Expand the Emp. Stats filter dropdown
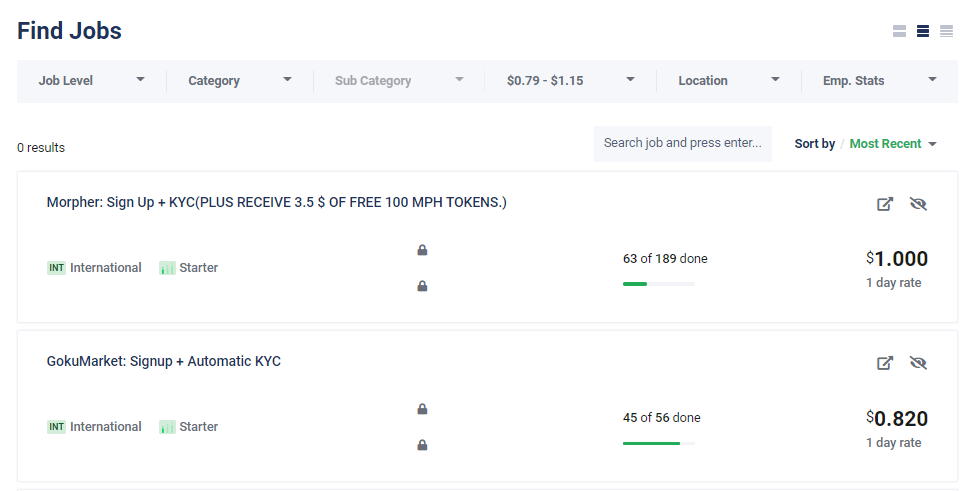 click(x=878, y=80)
